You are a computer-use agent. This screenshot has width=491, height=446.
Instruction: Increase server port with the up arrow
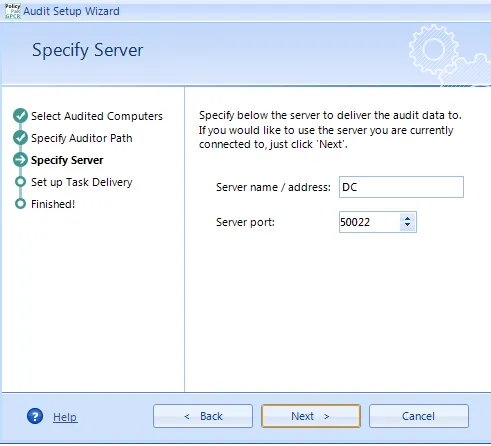407,218
